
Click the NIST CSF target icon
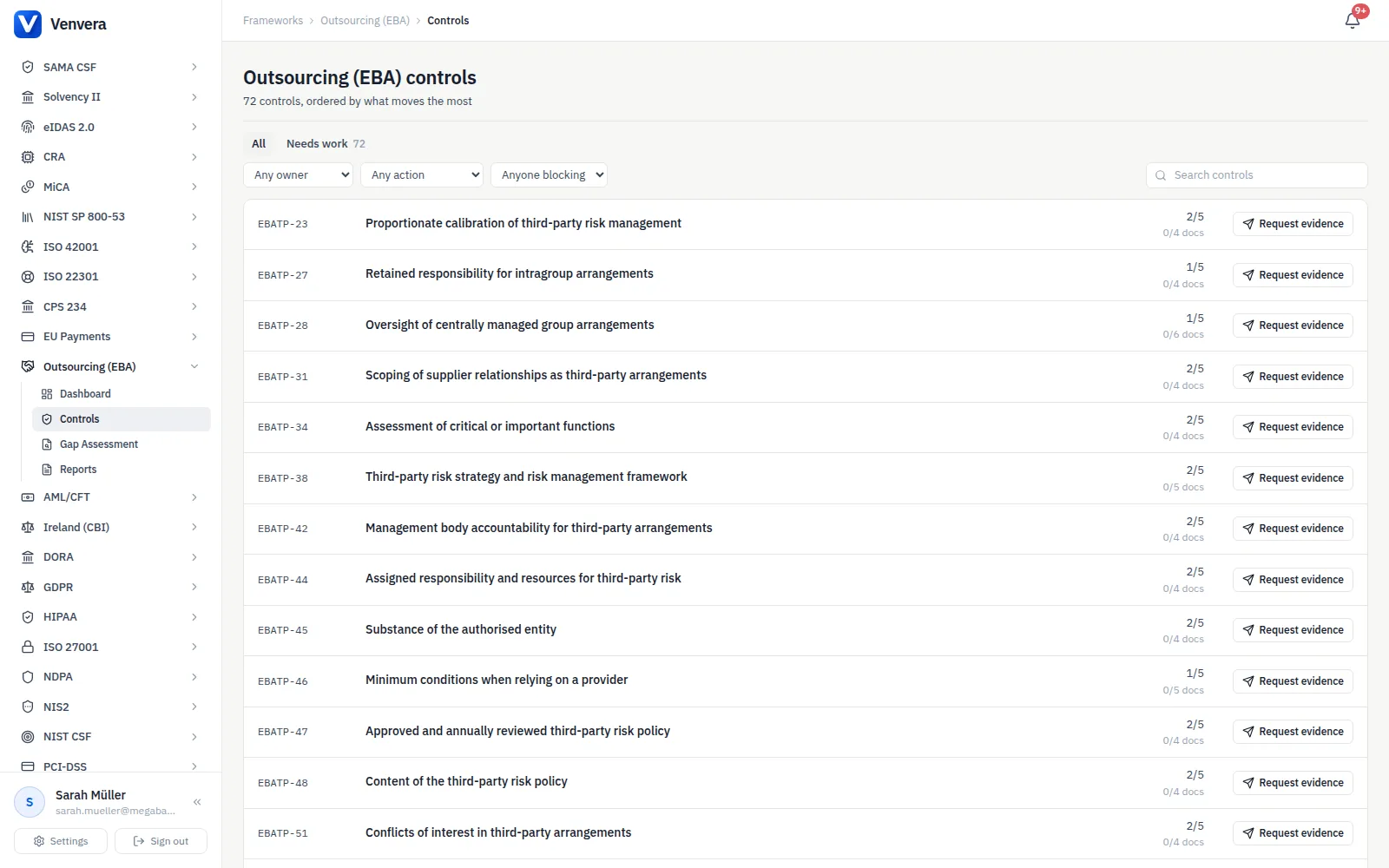(28, 737)
